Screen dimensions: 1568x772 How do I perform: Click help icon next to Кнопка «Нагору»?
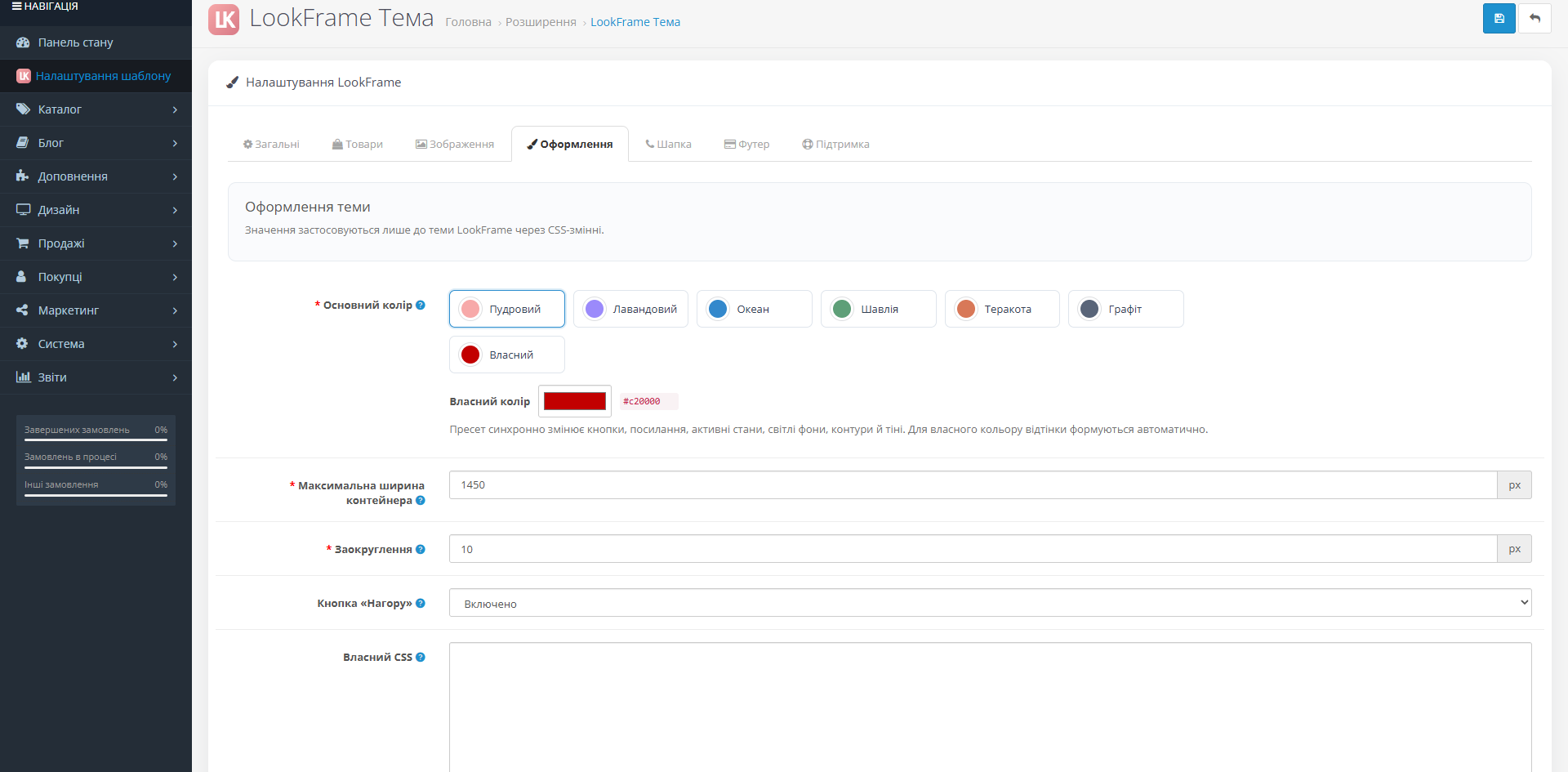(421, 603)
